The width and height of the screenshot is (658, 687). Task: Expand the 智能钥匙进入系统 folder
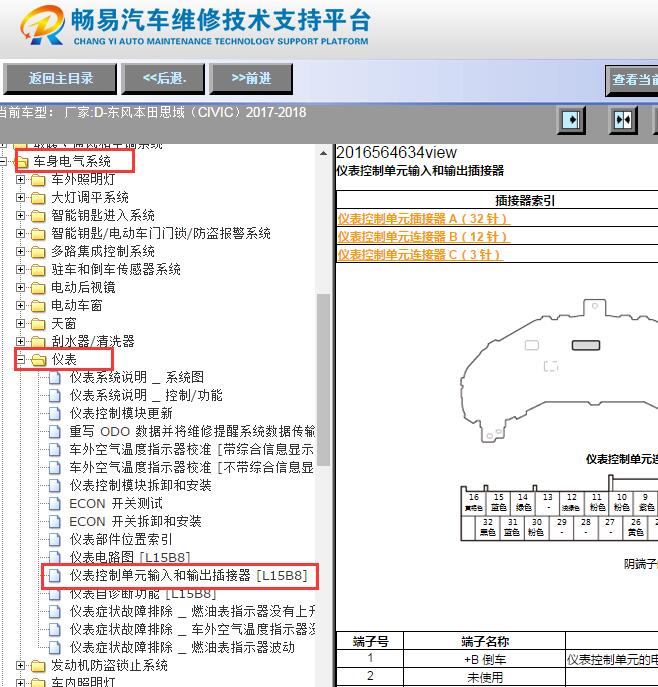(x=20, y=216)
